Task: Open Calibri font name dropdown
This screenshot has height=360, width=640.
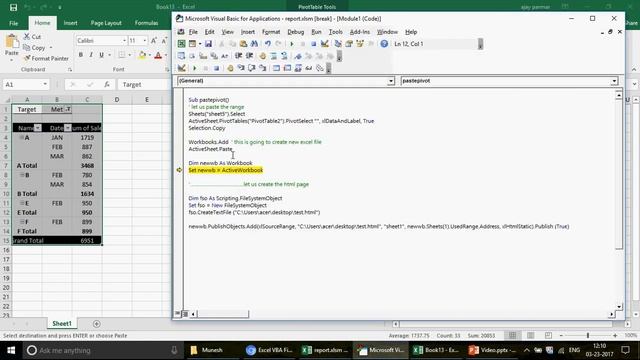Action: (x=124, y=40)
